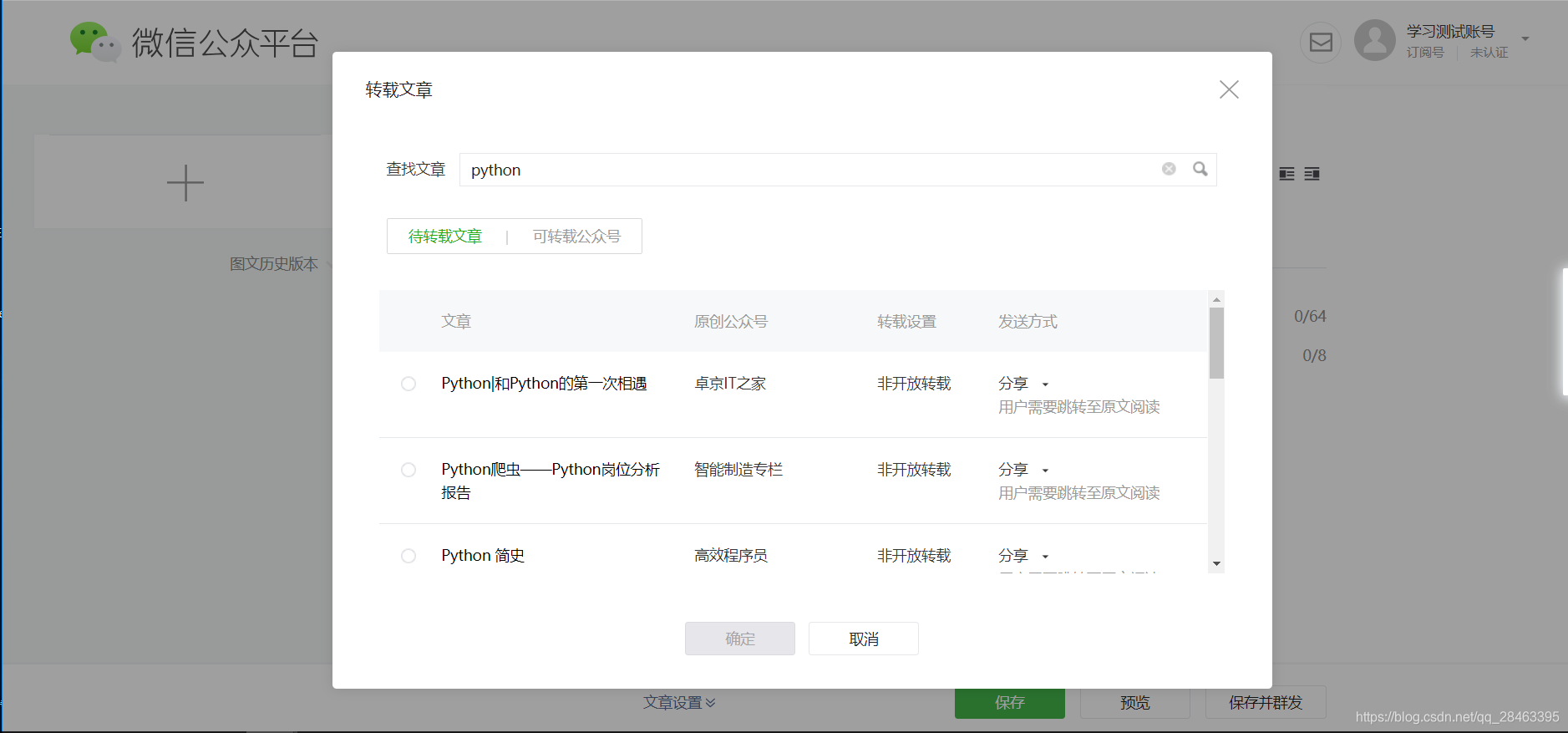Click the WeChat logo icon
Image resolution: width=1568 pixels, height=733 pixels.
(95, 42)
